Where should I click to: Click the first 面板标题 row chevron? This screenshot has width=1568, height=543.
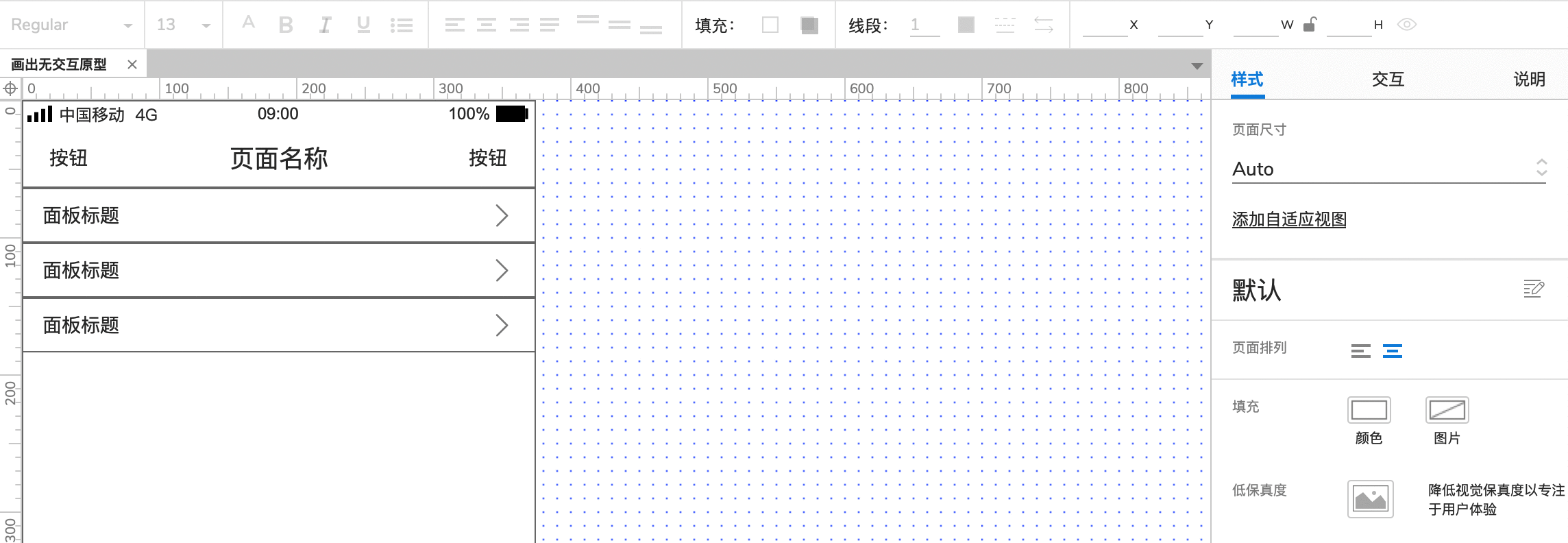pyautogui.click(x=502, y=216)
